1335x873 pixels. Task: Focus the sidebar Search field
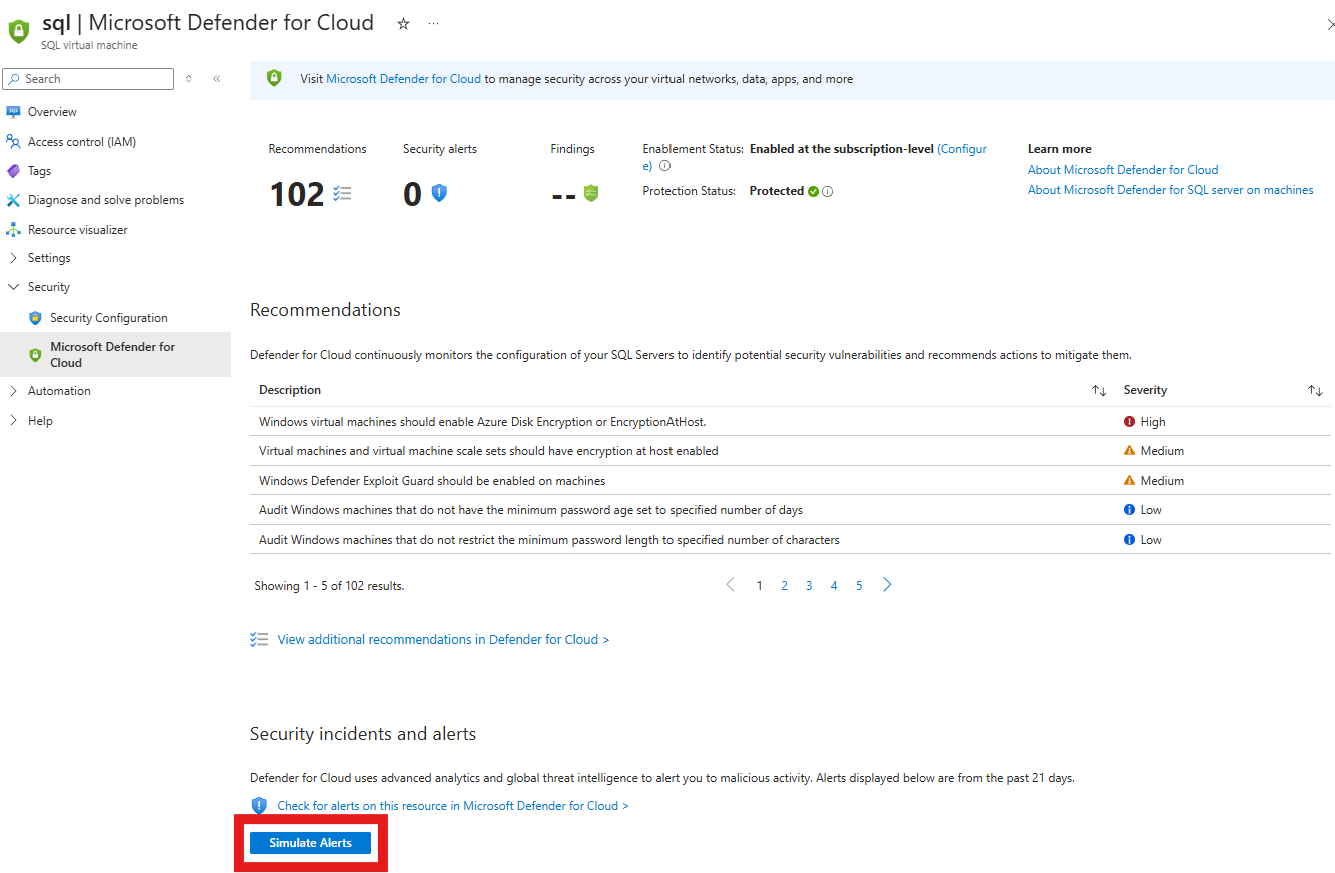point(89,79)
